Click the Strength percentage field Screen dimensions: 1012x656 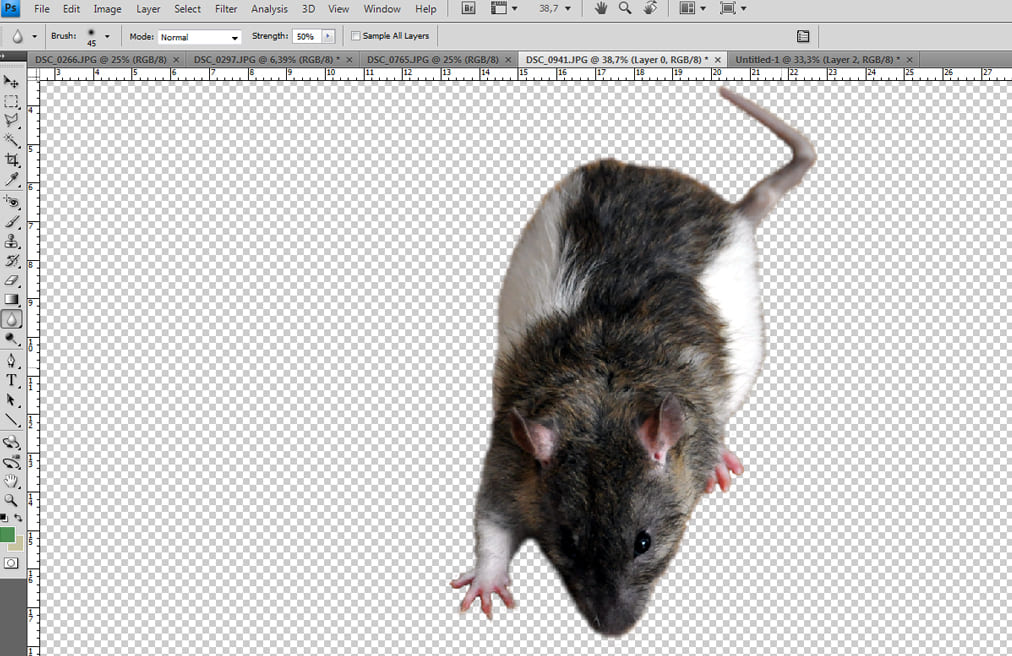tap(305, 36)
